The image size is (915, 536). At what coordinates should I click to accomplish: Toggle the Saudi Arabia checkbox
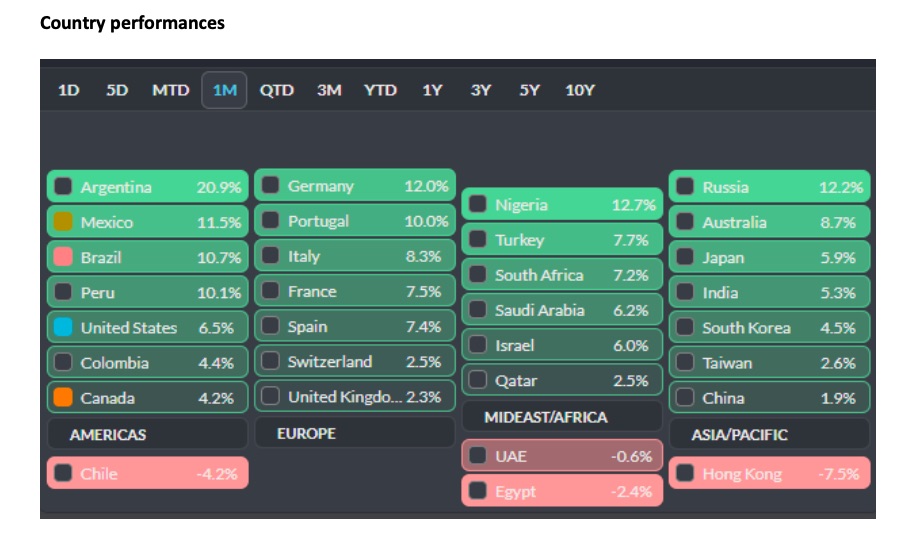point(478,309)
